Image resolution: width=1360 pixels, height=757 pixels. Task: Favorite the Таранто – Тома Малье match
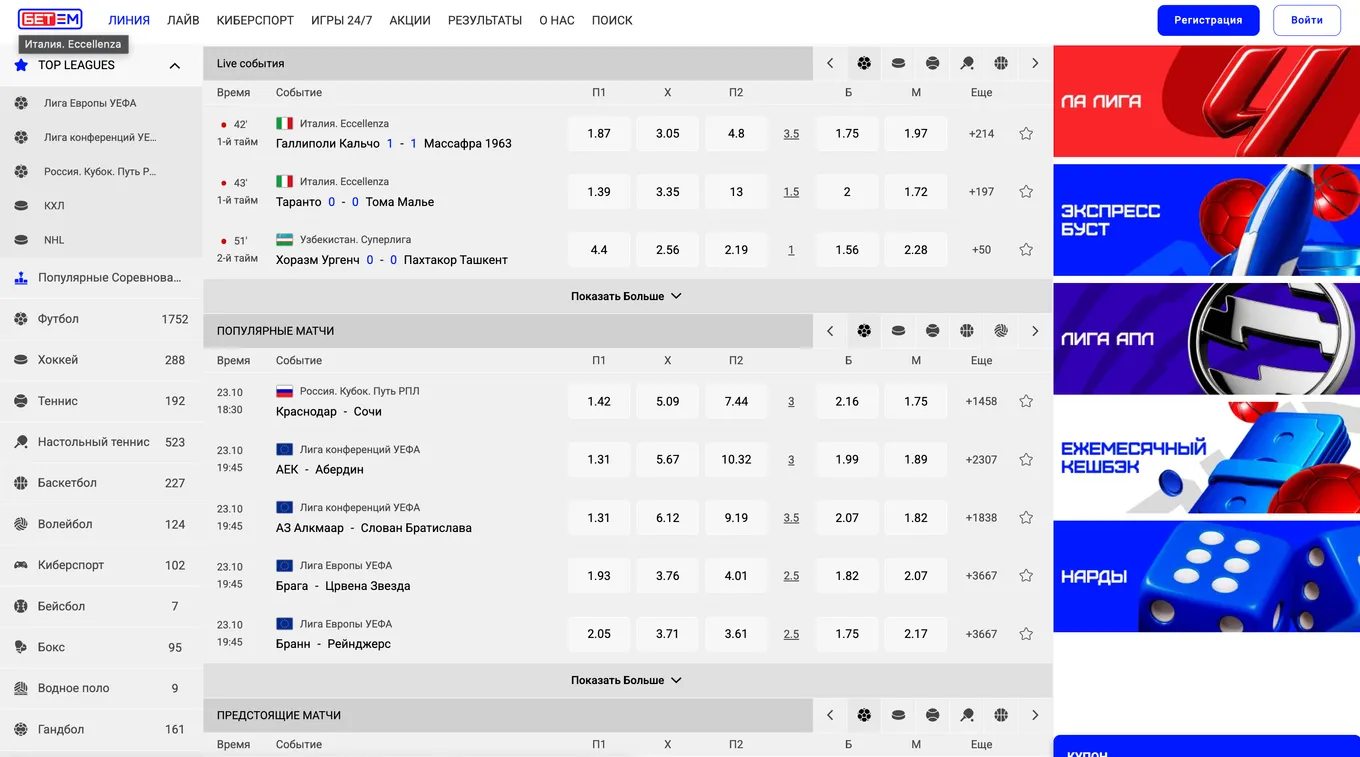tap(1026, 192)
